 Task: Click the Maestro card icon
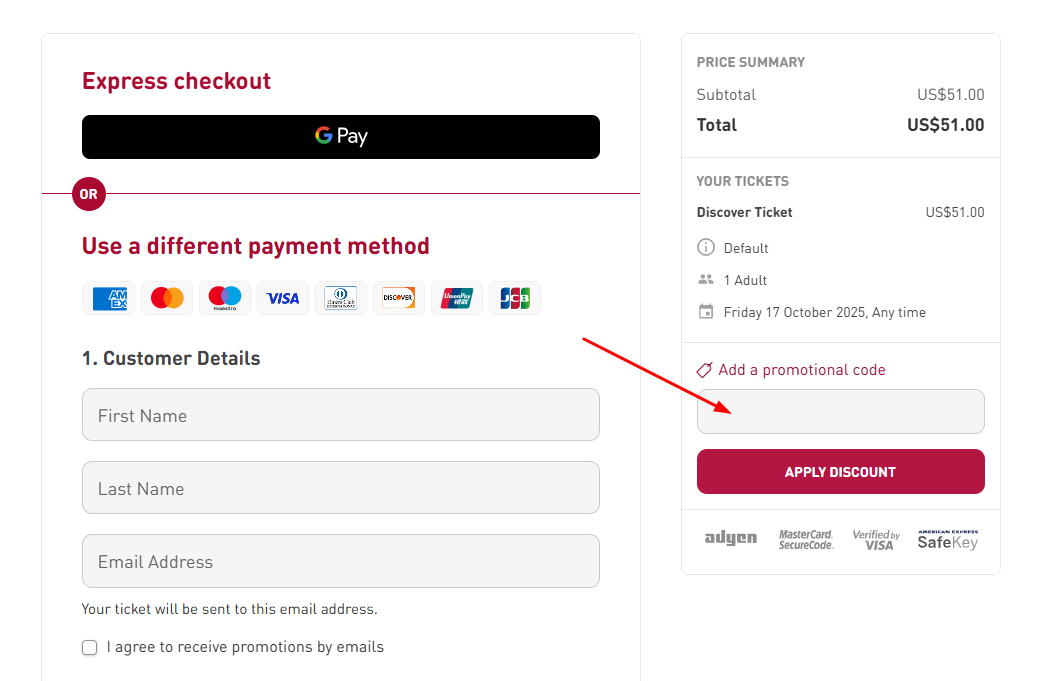pos(225,298)
